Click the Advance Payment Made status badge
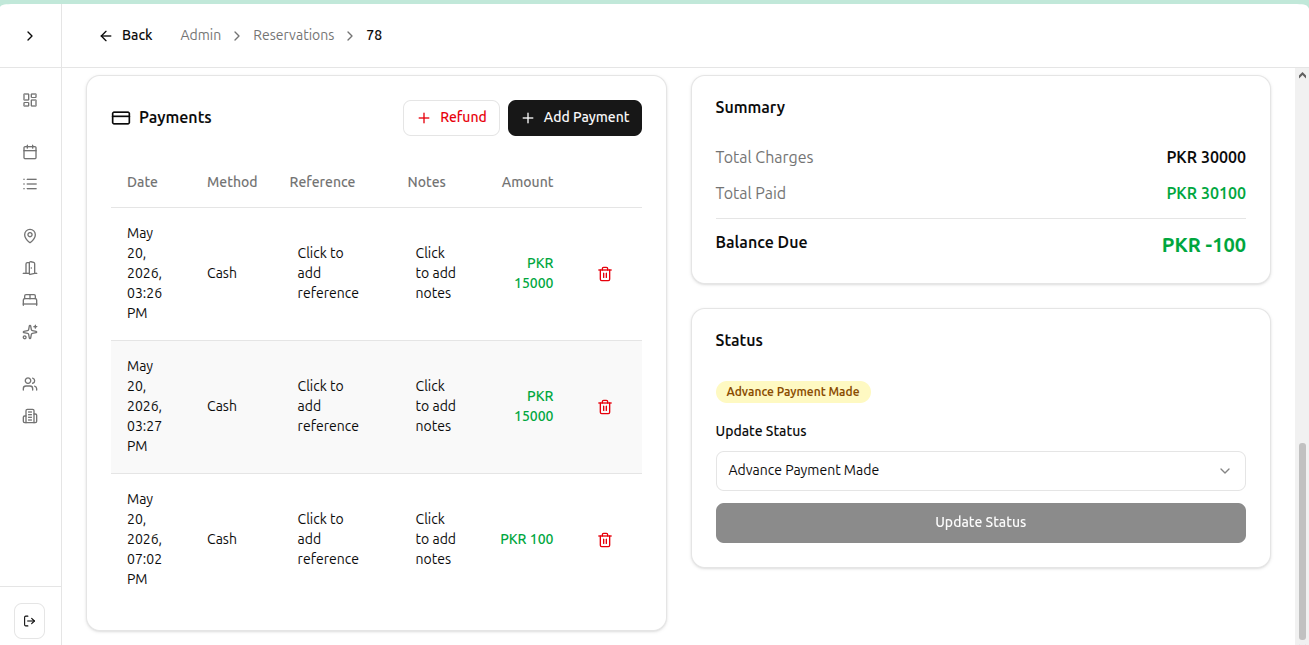Screen dimensions: 1309x645 pos(793,392)
